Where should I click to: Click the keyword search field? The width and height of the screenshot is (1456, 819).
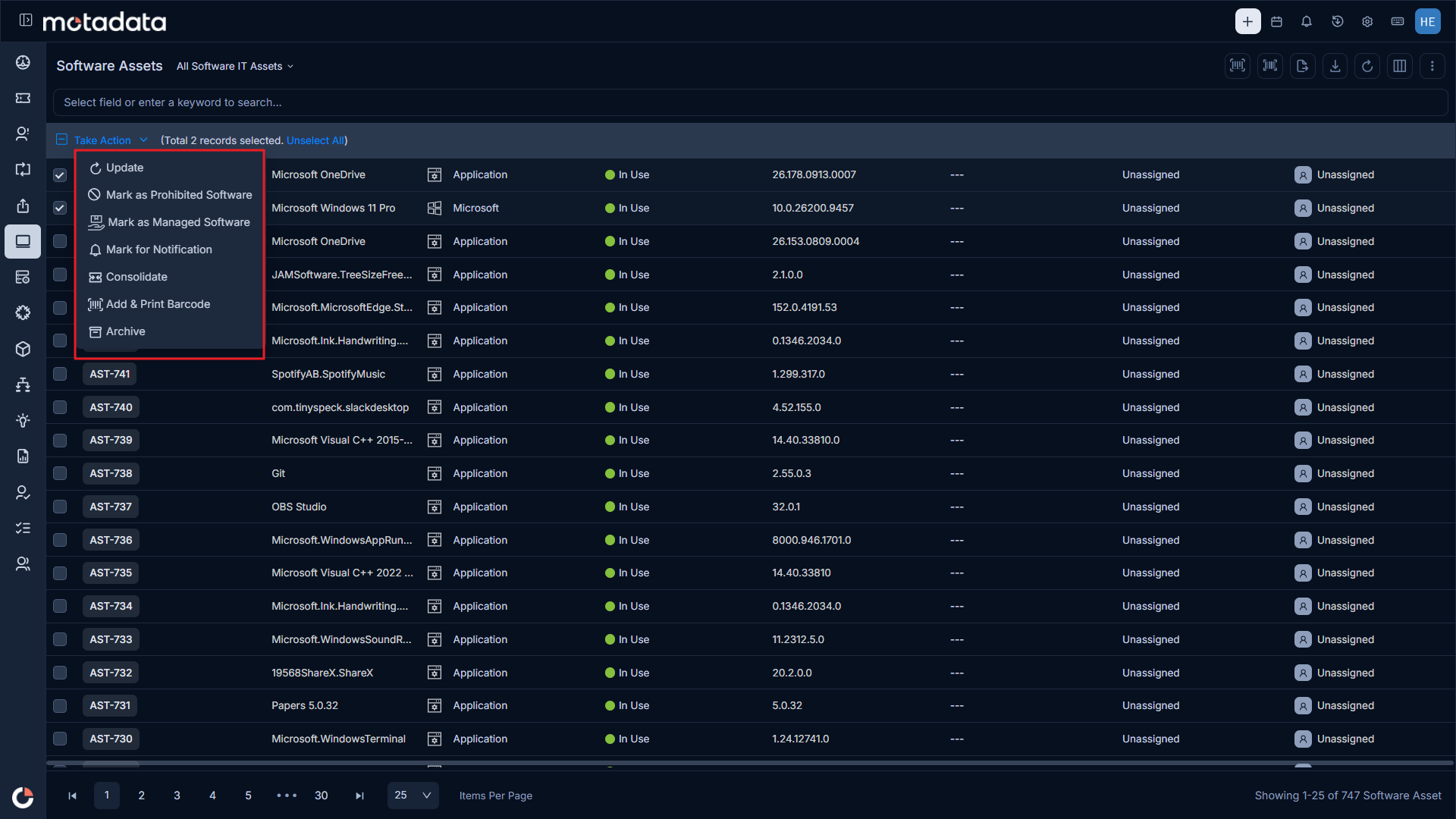pos(750,102)
